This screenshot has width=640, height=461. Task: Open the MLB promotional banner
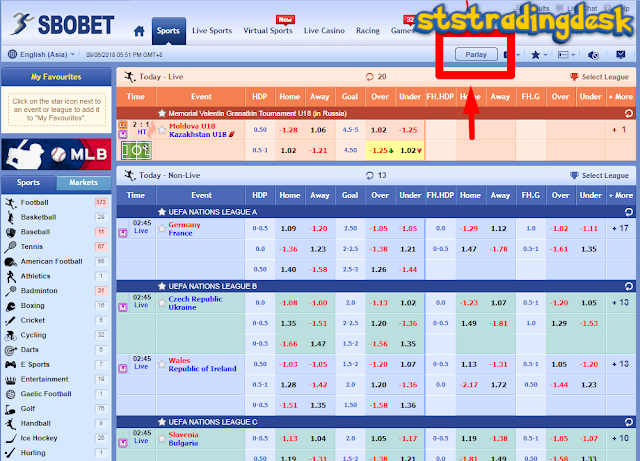tap(56, 154)
